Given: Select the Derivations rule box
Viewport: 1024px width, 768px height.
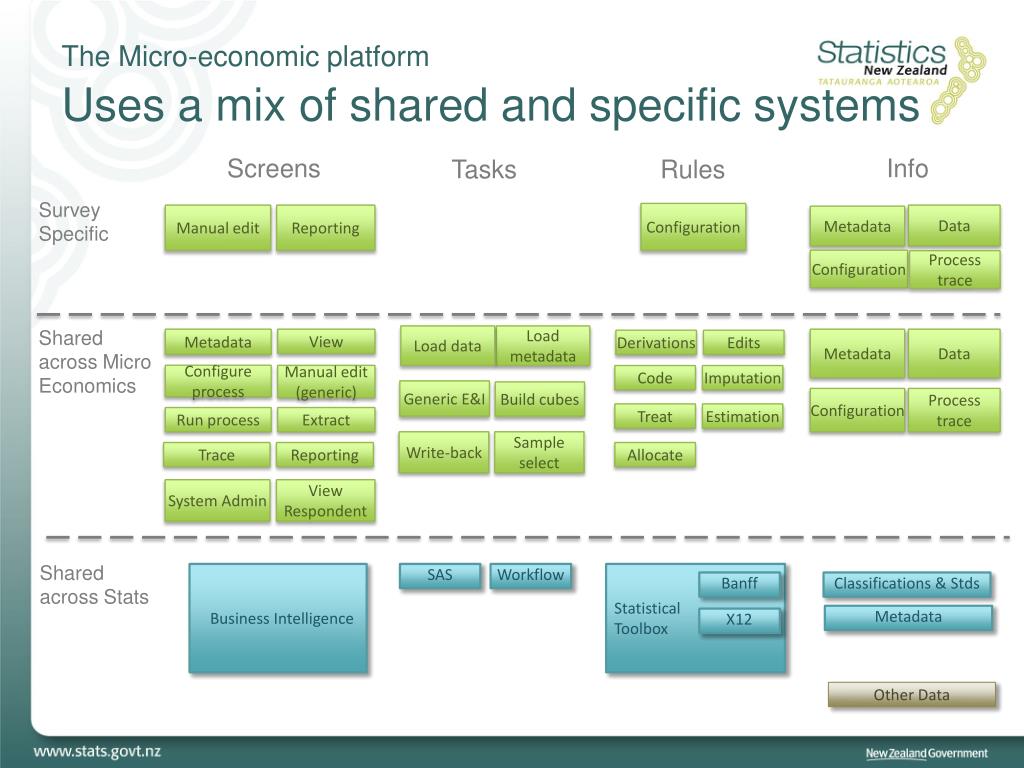Looking at the screenshot, I should click(656, 343).
